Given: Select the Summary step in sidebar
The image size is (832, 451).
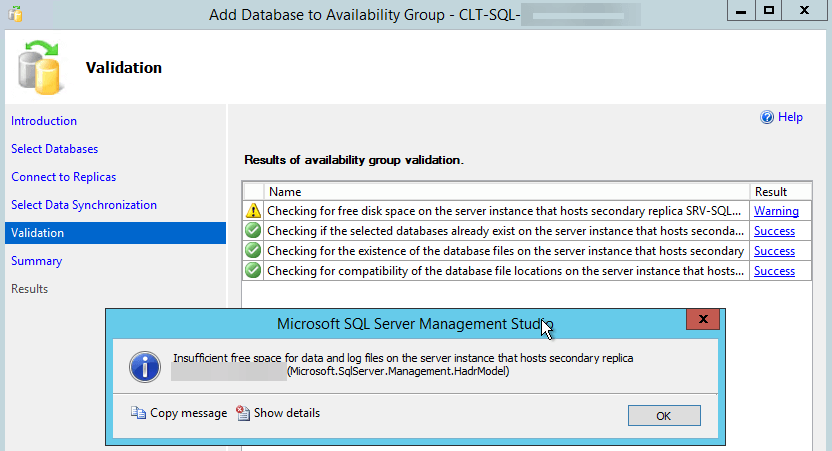Looking at the screenshot, I should click(x=37, y=261).
